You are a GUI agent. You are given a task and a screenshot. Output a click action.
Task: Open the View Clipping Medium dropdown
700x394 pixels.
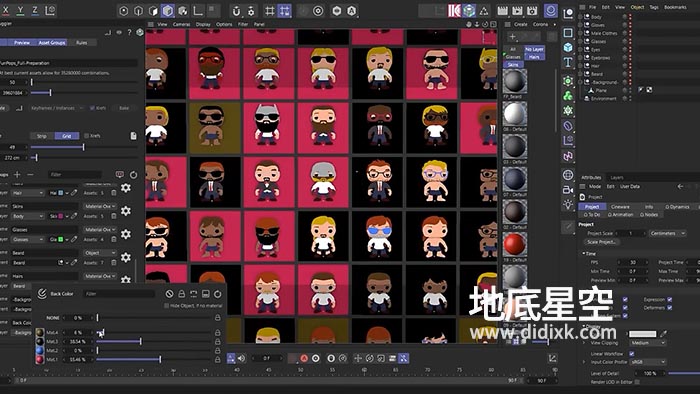(x=648, y=343)
